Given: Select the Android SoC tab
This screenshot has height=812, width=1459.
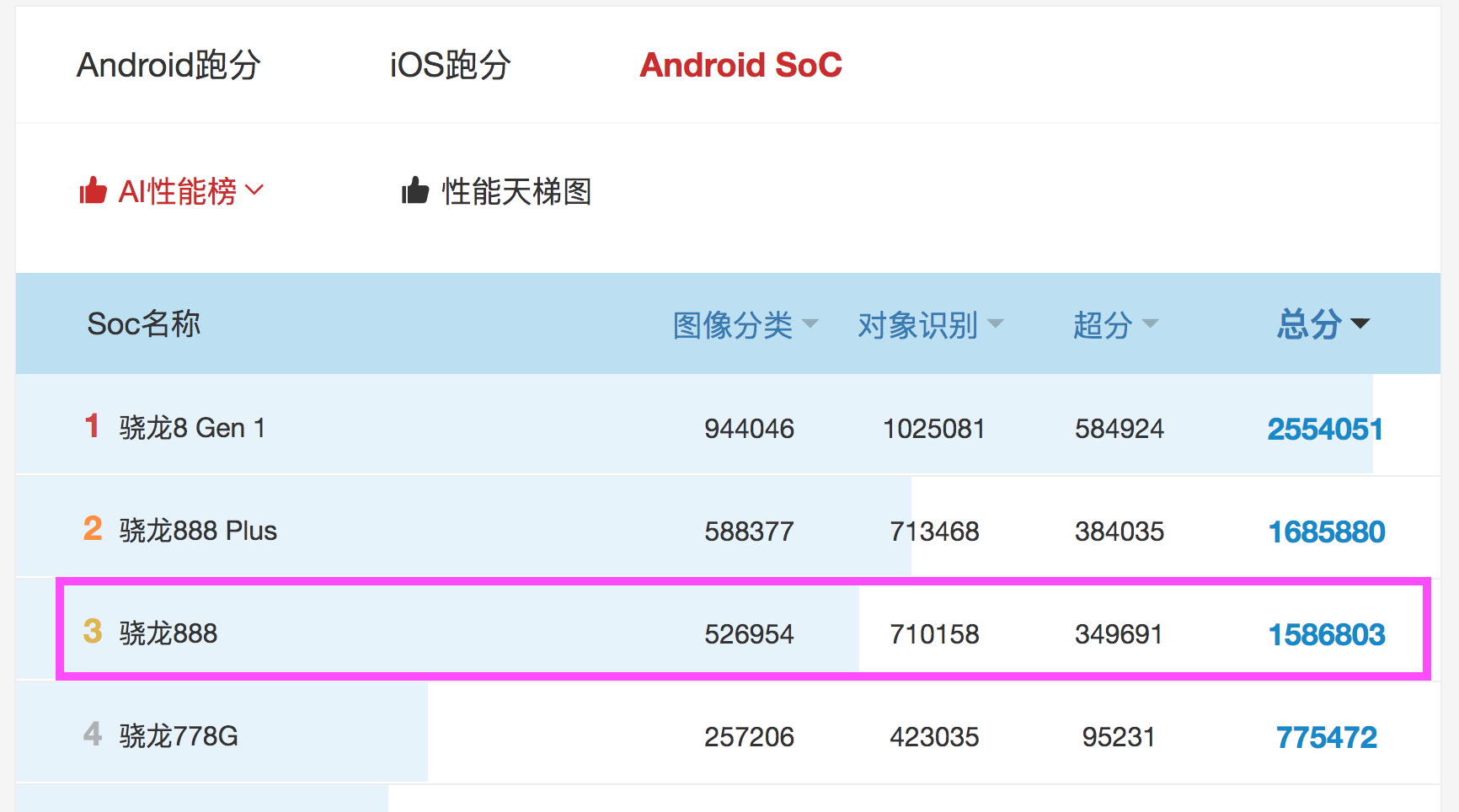Looking at the screenshot, I should (x=740, y=65).
